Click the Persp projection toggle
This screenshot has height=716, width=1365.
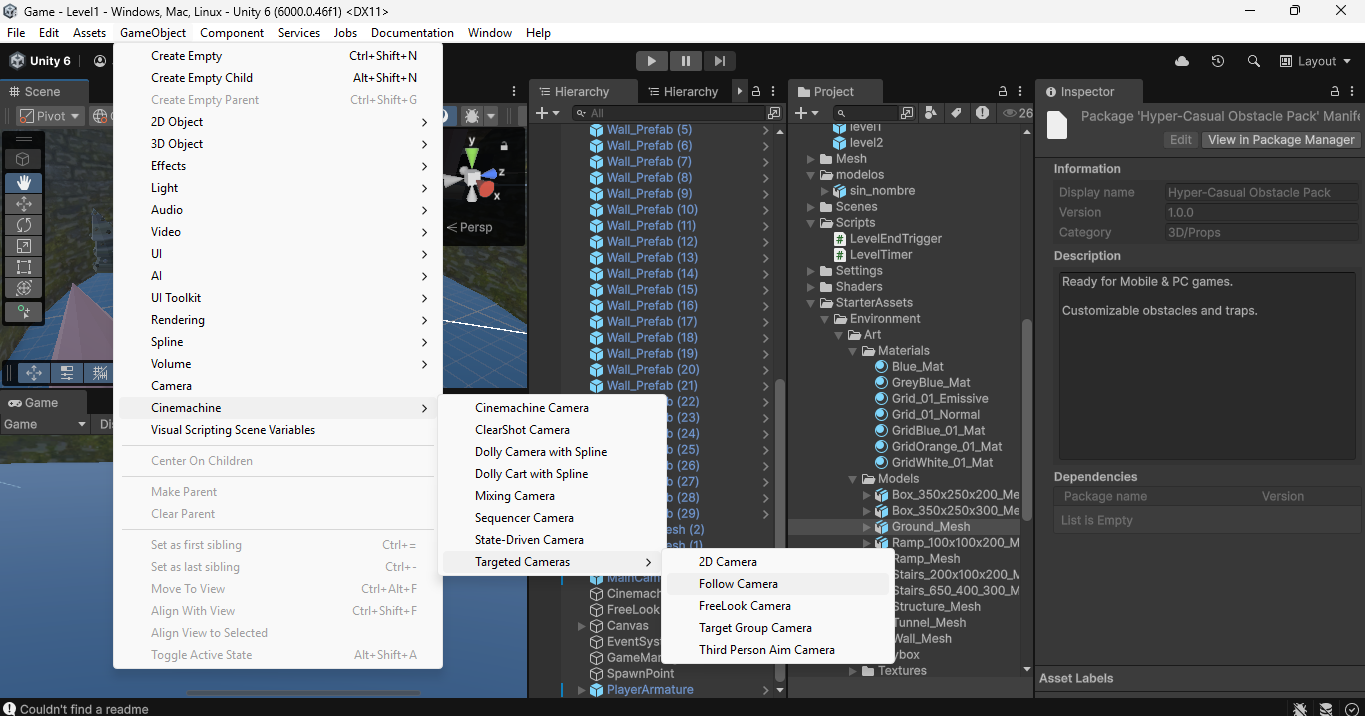pos(470,227)
